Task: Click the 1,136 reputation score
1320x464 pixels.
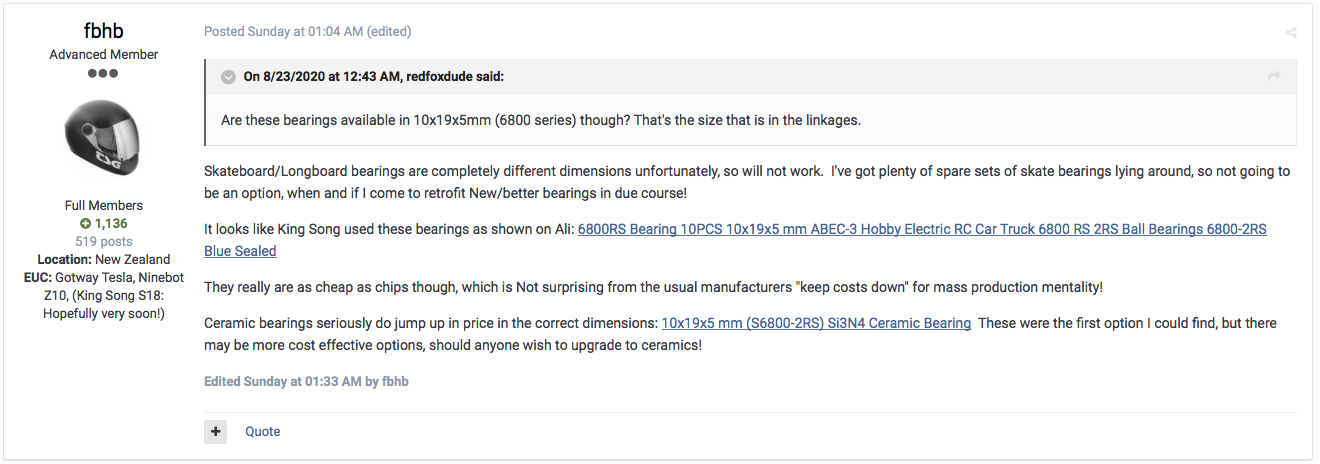Action: 111,223
